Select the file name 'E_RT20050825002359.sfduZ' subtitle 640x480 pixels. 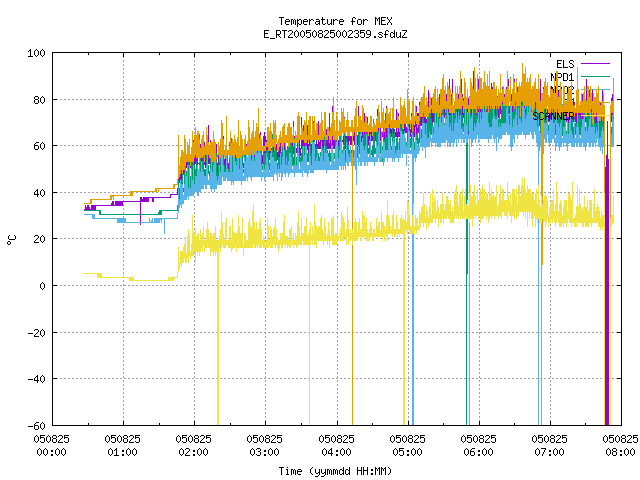335,34
